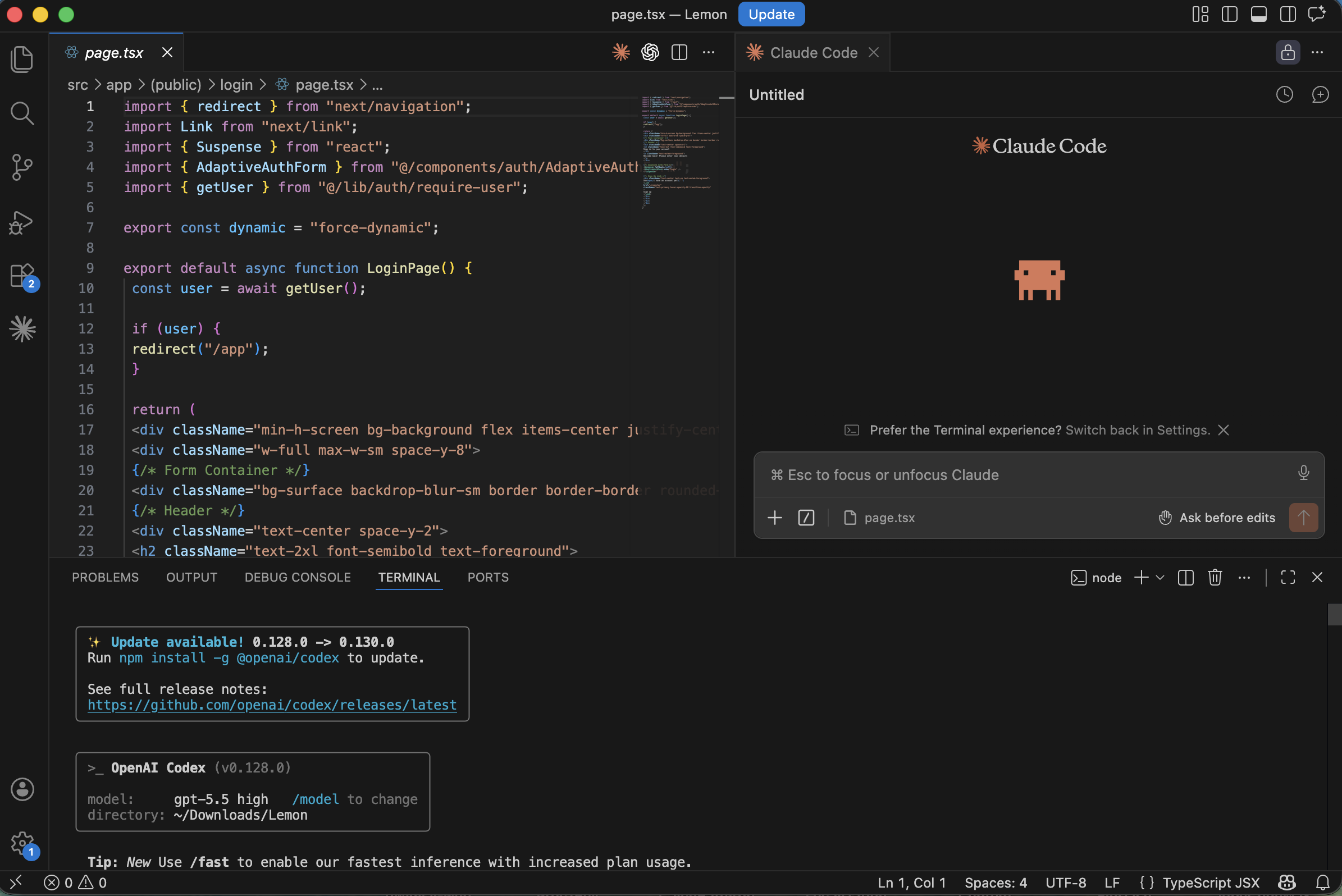Click the app breadcrumb segment
Image resolution: width=1342 pixels, height=896 pixels.
[x=119, y=85]
